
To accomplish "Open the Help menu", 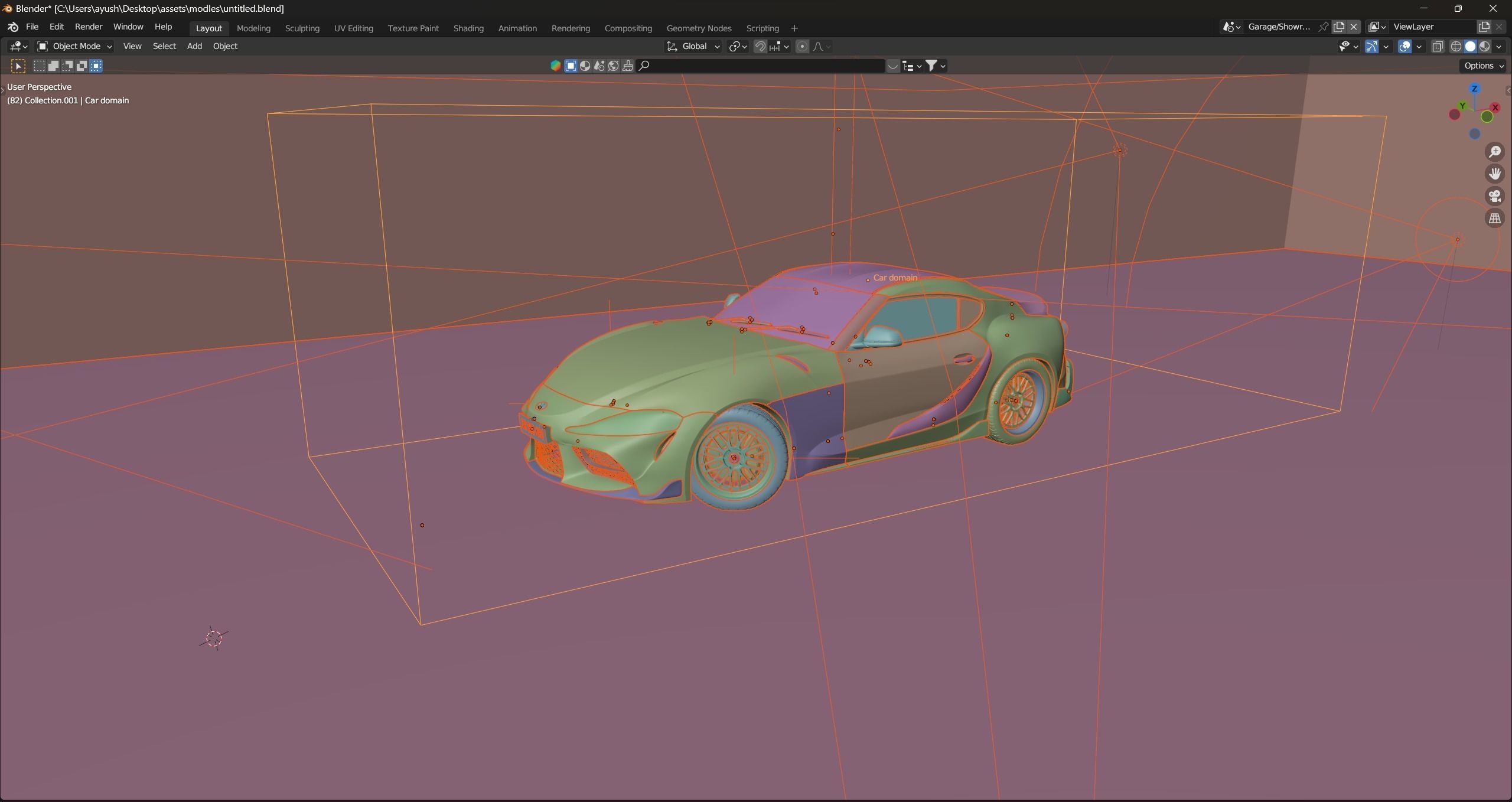I will coord(163,27).
